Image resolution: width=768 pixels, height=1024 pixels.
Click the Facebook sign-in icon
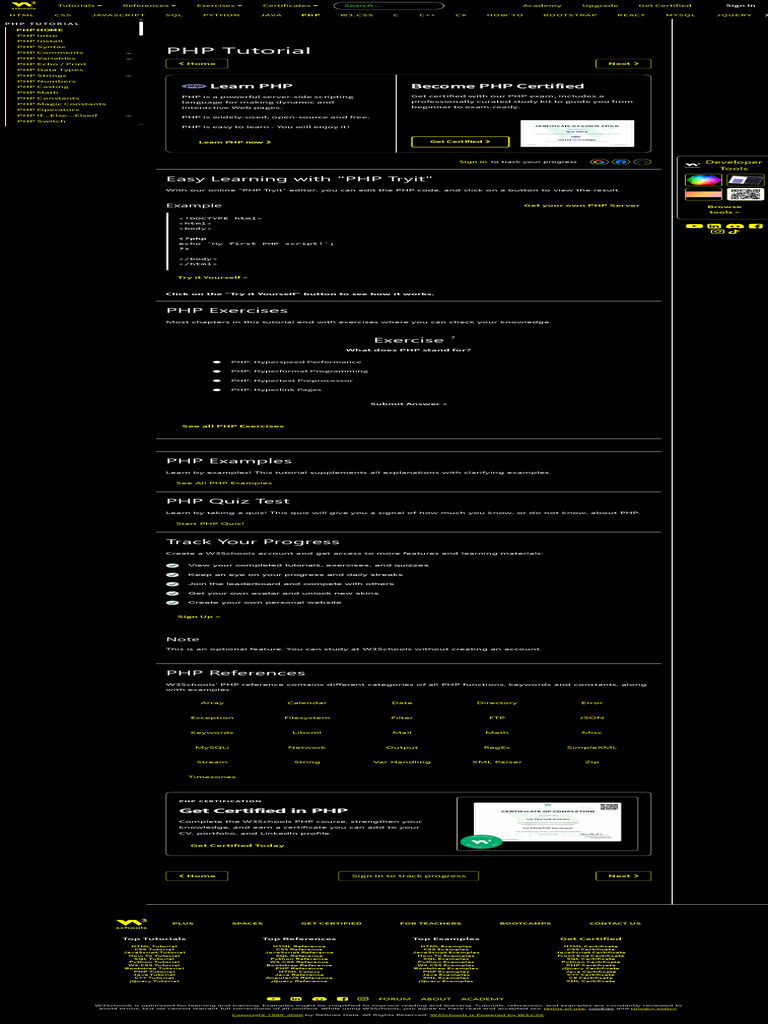point(621,162)
